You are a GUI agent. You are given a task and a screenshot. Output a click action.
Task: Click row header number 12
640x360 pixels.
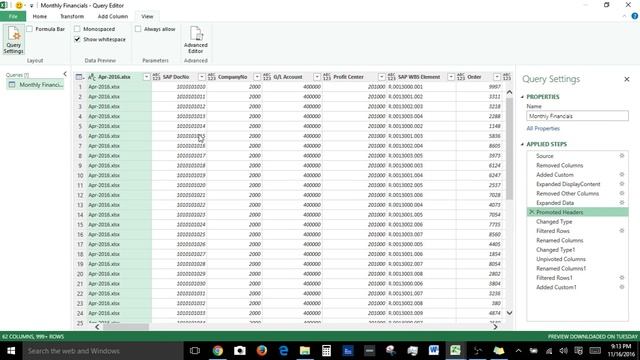80,195
